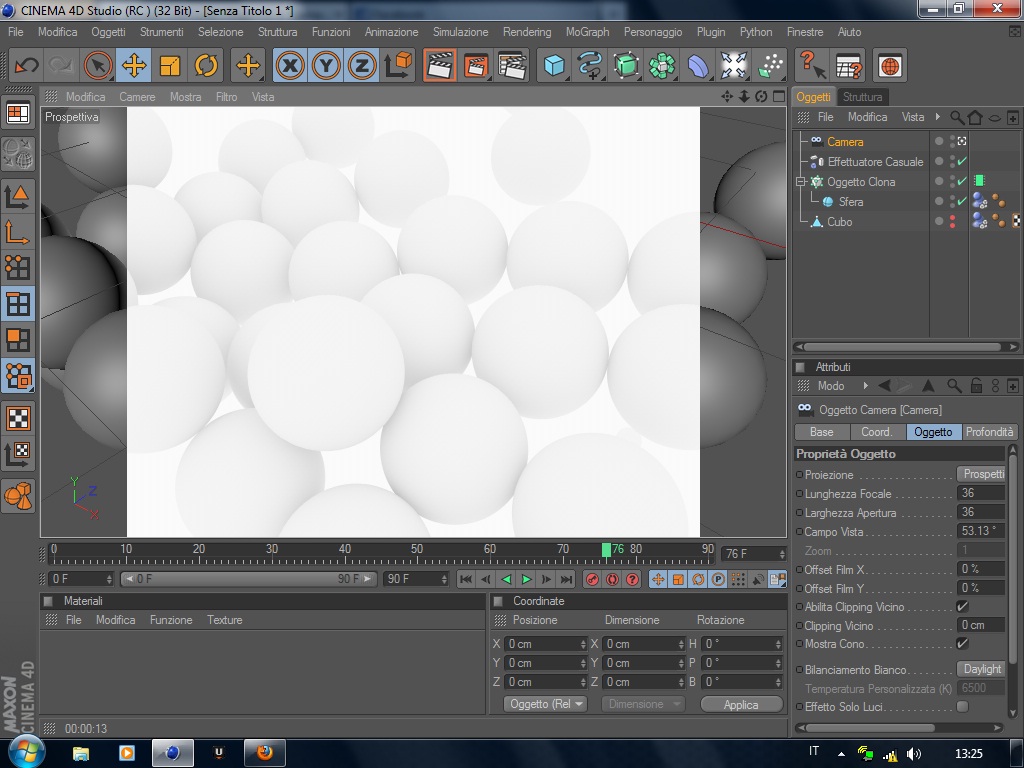The height and width of the screenshot is (768, 1024).
Task: Click the Record Active Objects button
Action: pyautogui.click(x=592, y=579)
